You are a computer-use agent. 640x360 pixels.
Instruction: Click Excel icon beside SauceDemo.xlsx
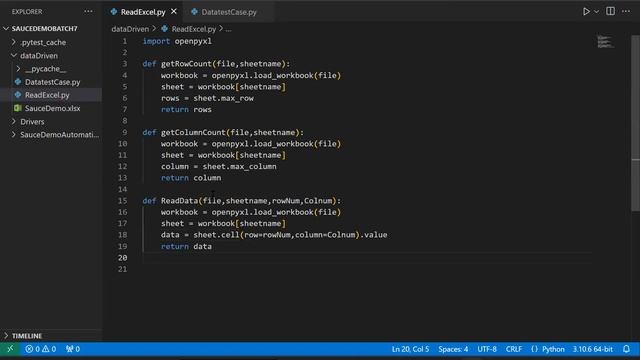point(18,108)
